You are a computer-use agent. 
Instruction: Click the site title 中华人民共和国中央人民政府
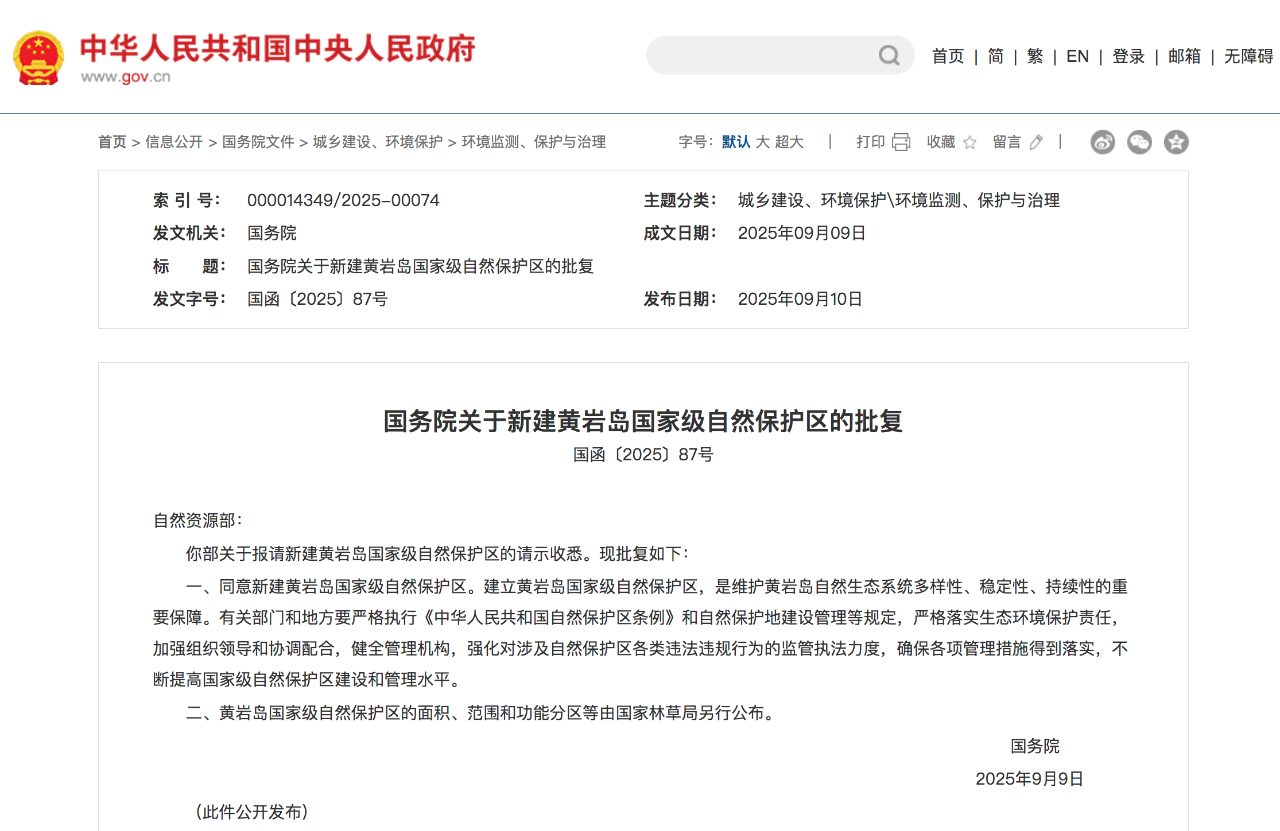278,48
